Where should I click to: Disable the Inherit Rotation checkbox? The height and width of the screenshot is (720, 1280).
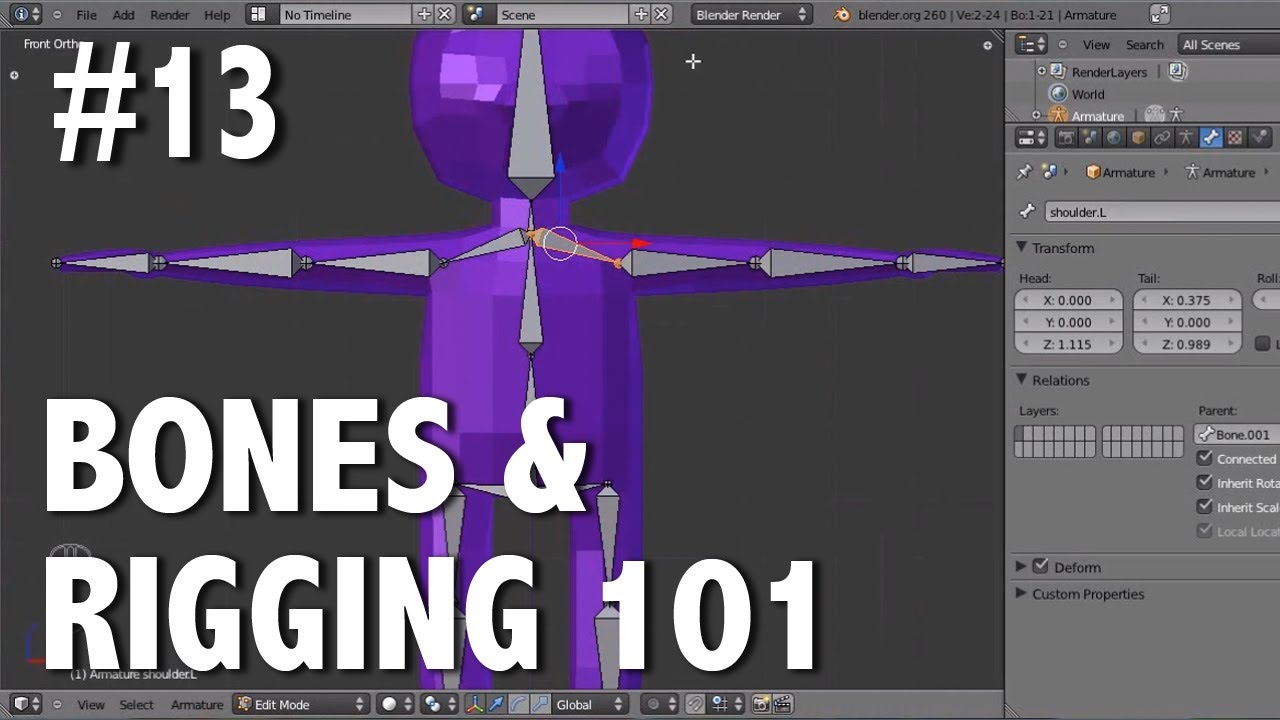[1206, 481]
